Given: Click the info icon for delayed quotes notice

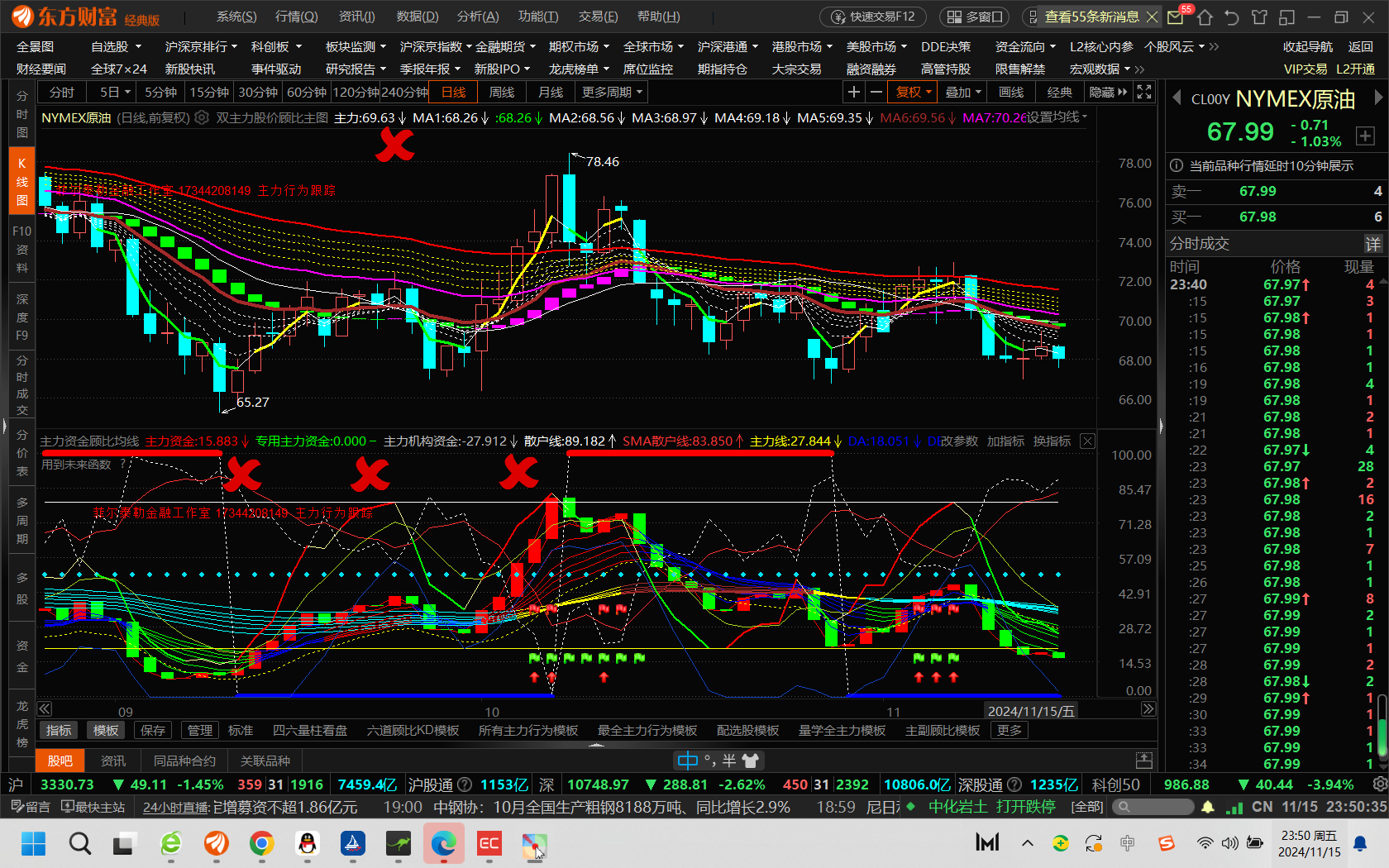Looking at the screenshot, I should click(x=1177, y=165).
